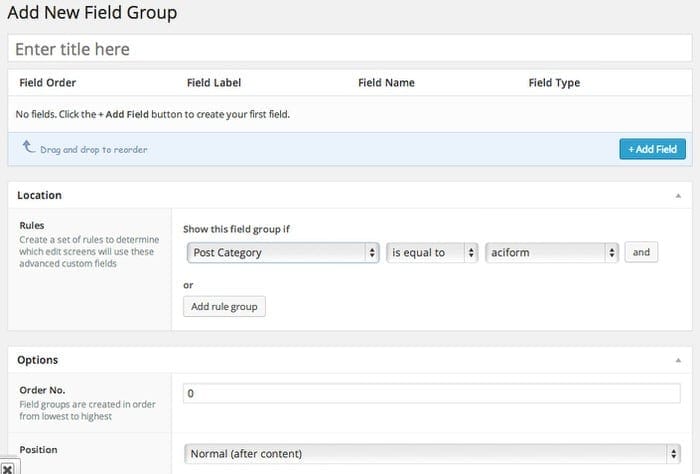The image size is (700, 474).
Task: Collapse the Location panel with triangle toggle
Action: 678,195
